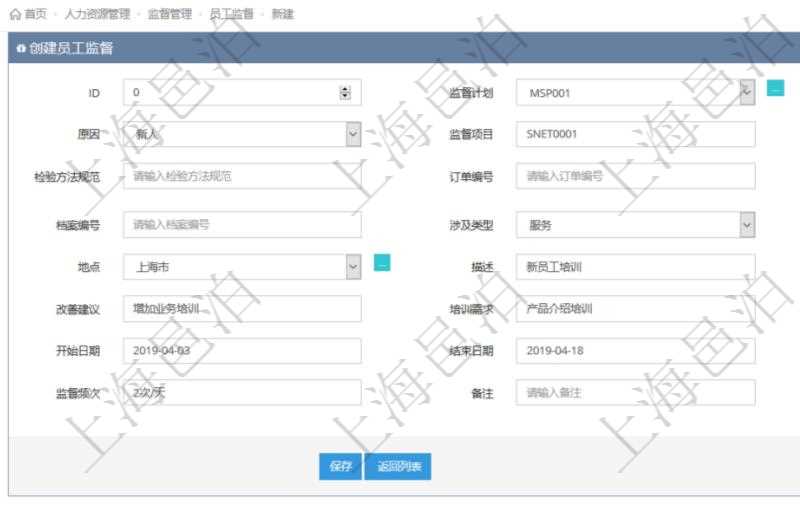Image resolution: width=800 pixels, height=515 pixels.
Task: Focus the 检验方法规范 input
Action: tap(242, 176)
